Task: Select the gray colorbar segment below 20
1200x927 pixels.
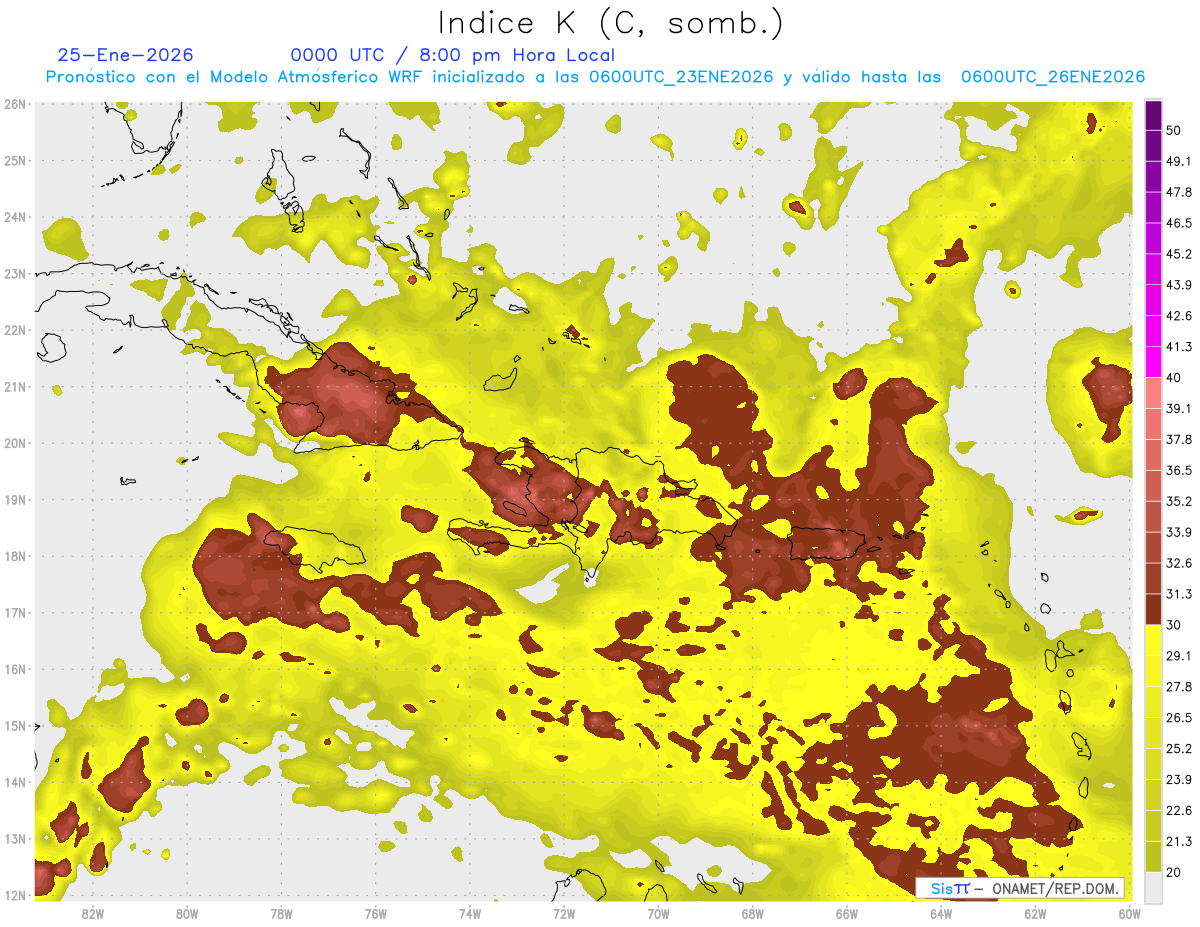Action: click(x=1153, y=887)
